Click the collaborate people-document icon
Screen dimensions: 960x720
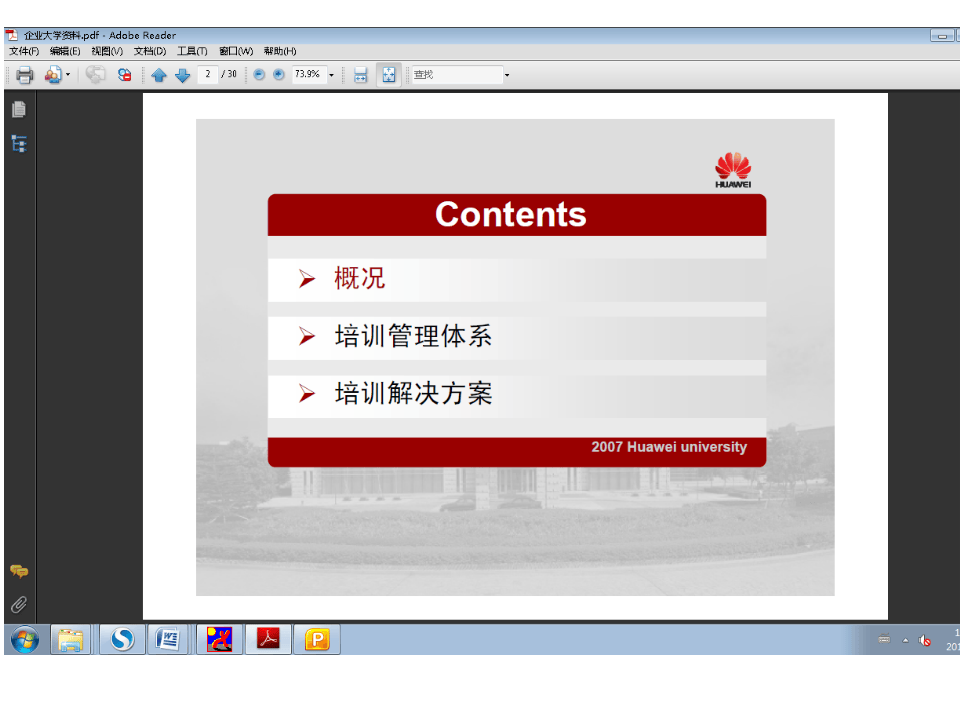pos(53,75)
